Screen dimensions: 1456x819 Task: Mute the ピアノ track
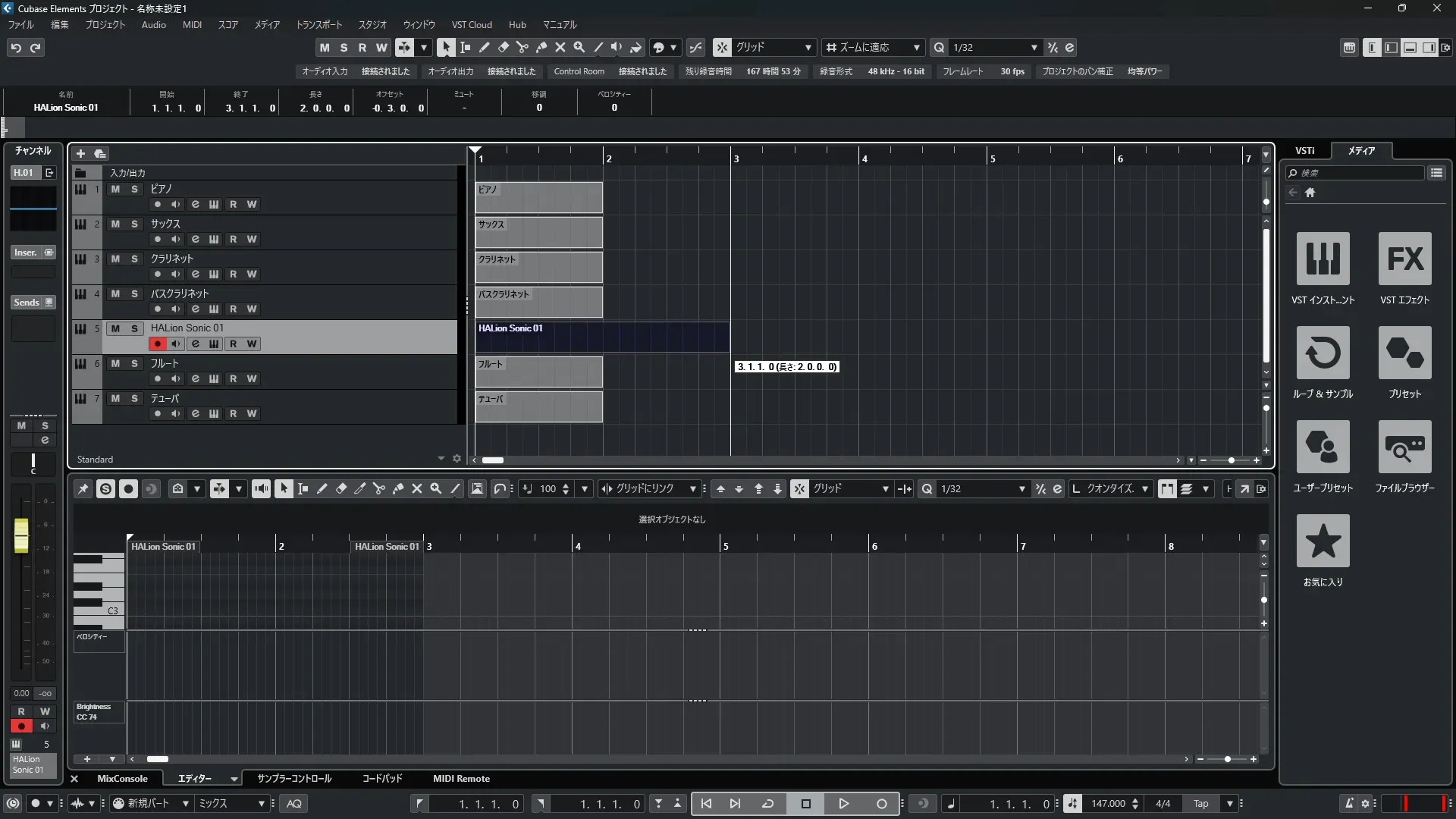115,189
